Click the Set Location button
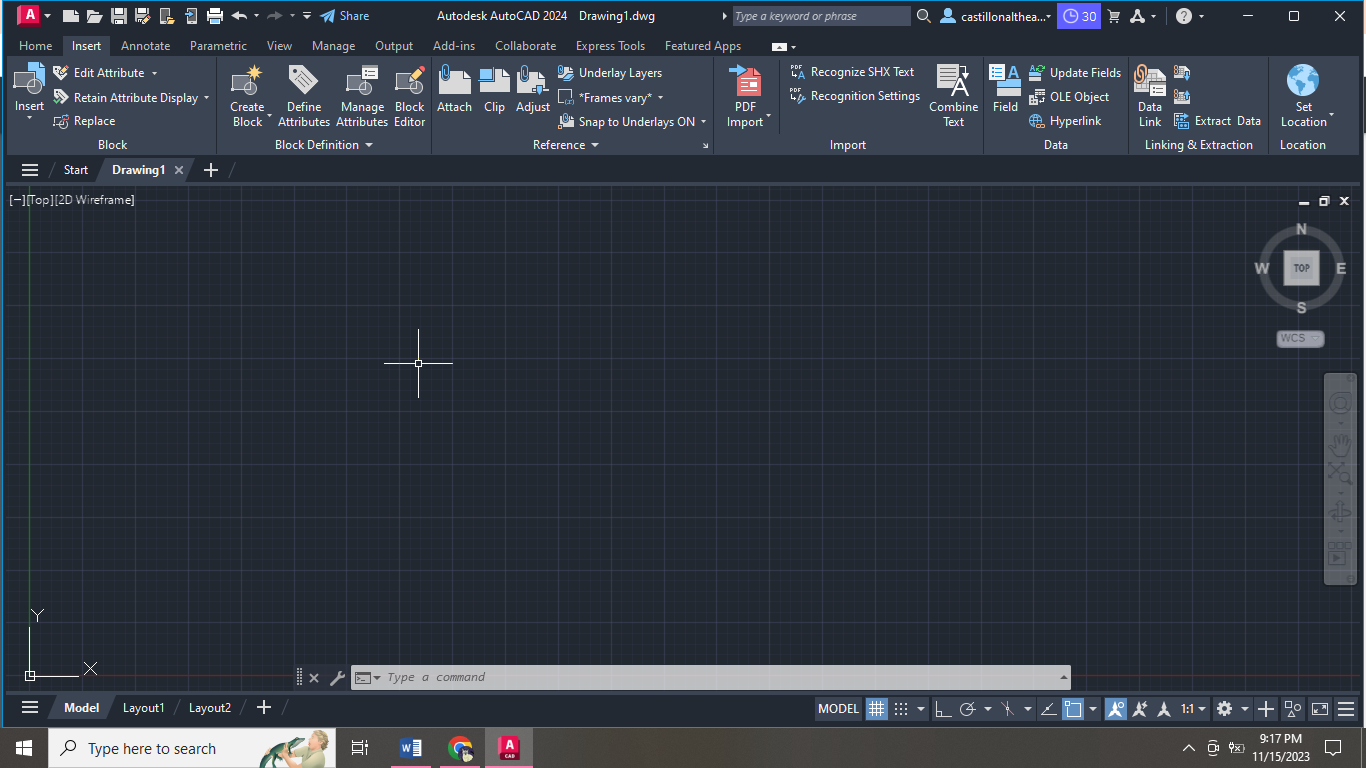 coord(1303,97)
